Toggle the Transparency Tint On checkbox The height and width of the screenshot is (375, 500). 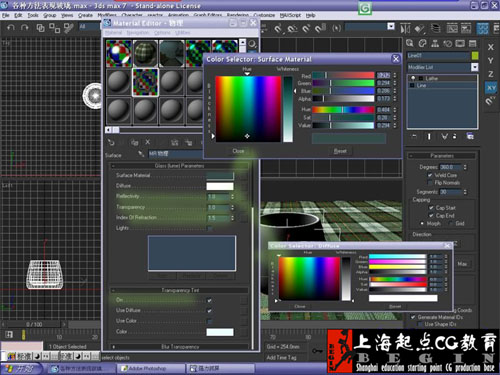click(209, 300)
